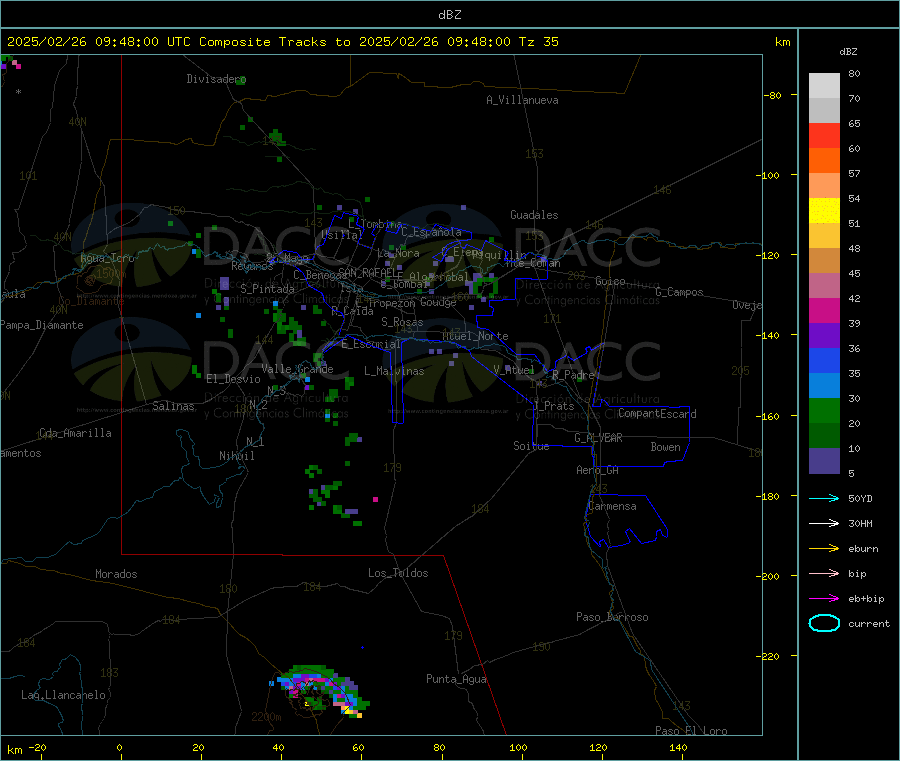
Task: Click the 'Soitue' place label
Action: click(531, 446)
